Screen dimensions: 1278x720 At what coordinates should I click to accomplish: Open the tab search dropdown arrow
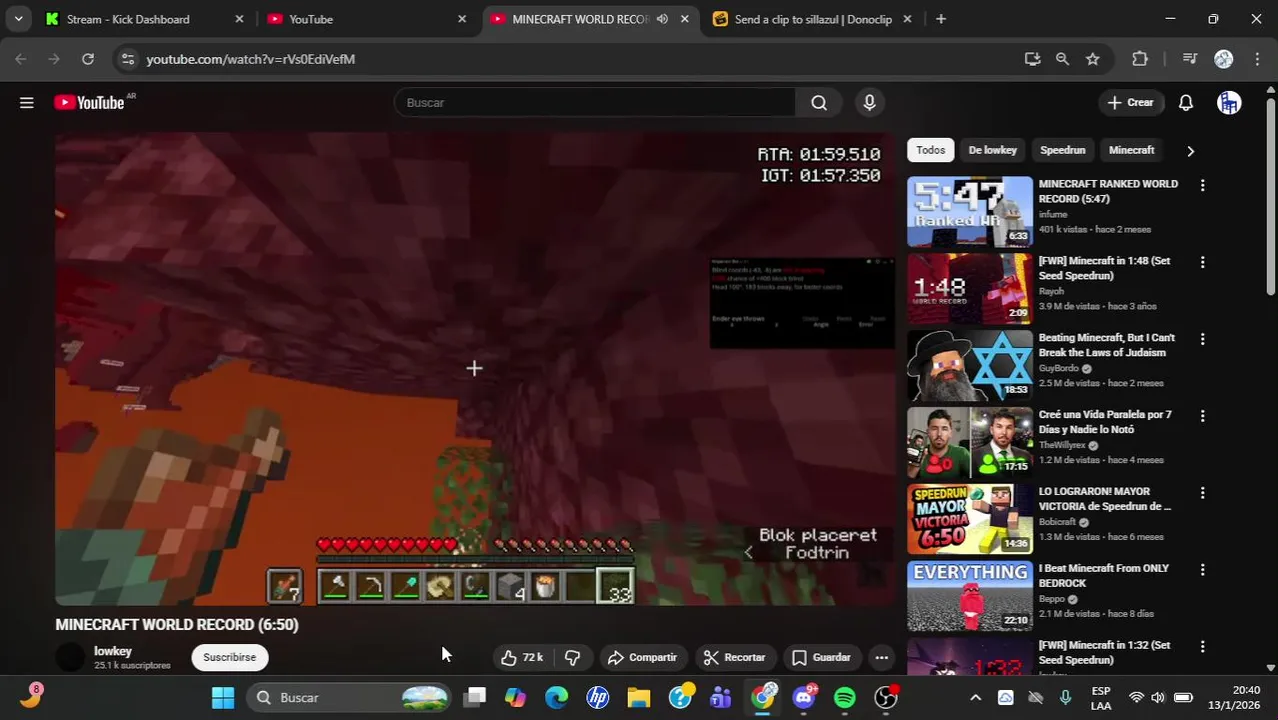coord(18,19)
